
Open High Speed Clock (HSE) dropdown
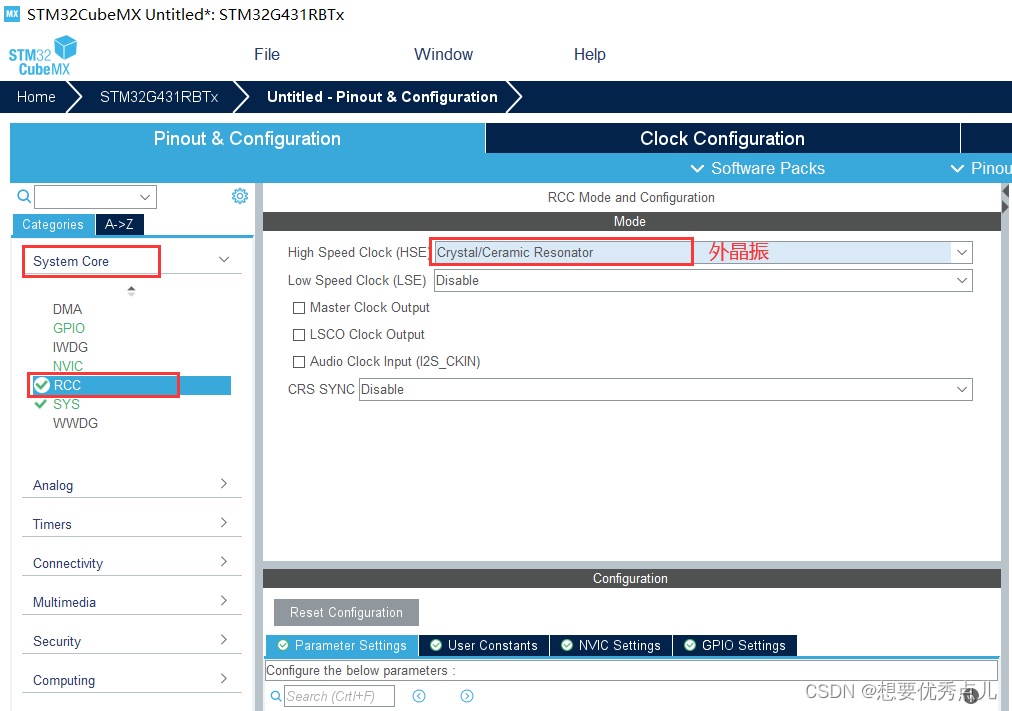tap(962, 252)
